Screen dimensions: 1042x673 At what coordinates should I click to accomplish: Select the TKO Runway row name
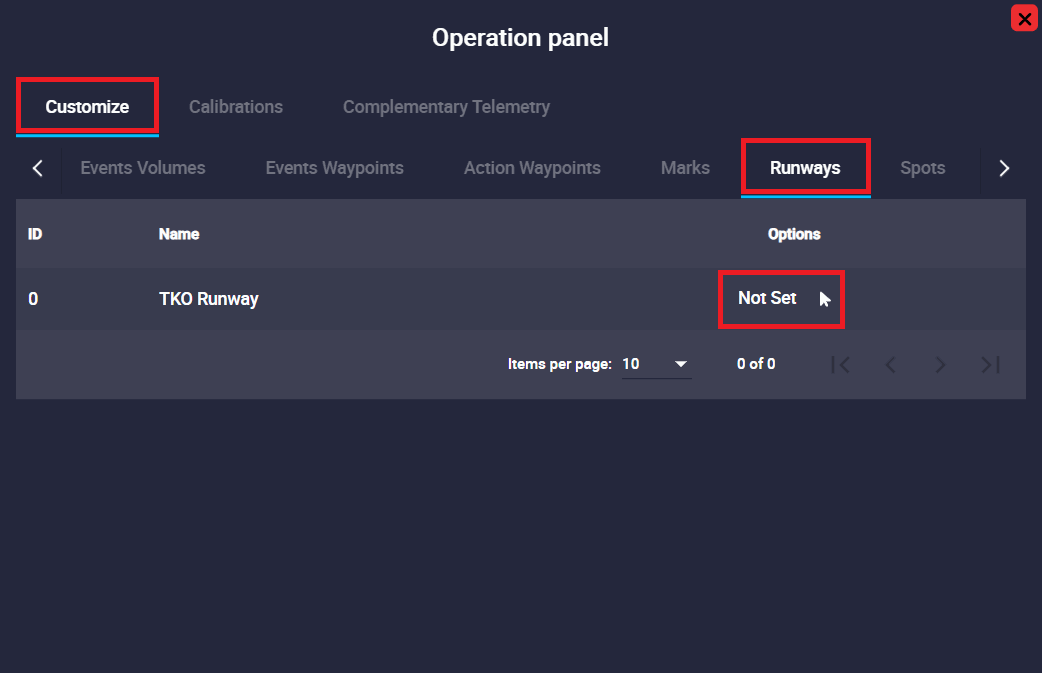tap(209, 299)
